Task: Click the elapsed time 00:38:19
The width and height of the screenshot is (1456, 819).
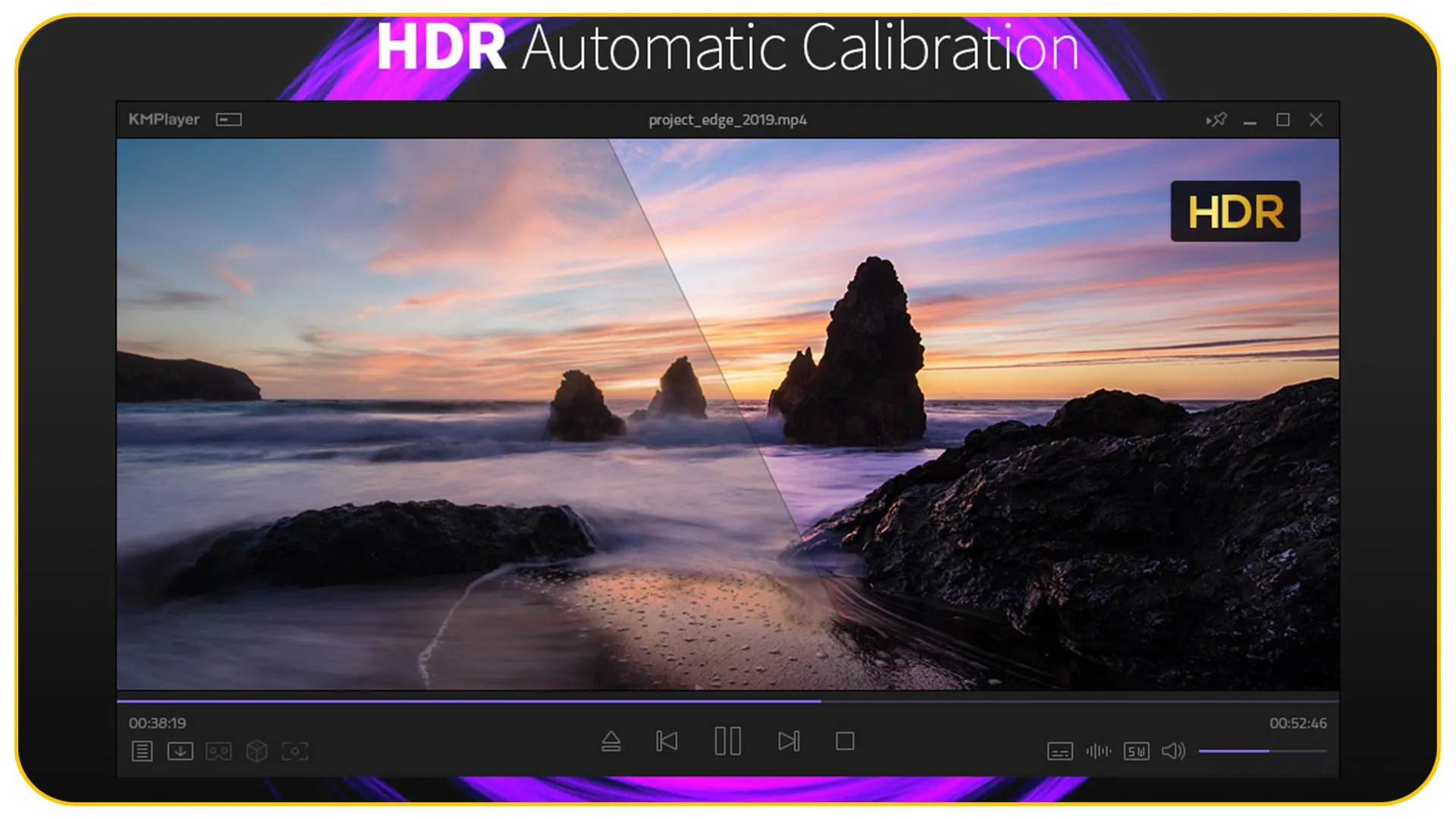Action: pyautogui.click(x=157, y=723)
